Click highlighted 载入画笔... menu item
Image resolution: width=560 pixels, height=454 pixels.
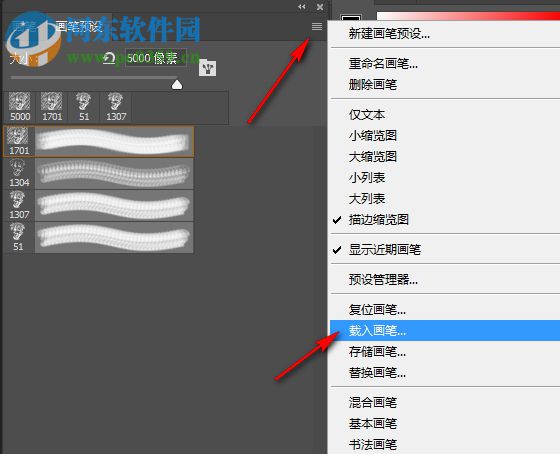(445, 331)
